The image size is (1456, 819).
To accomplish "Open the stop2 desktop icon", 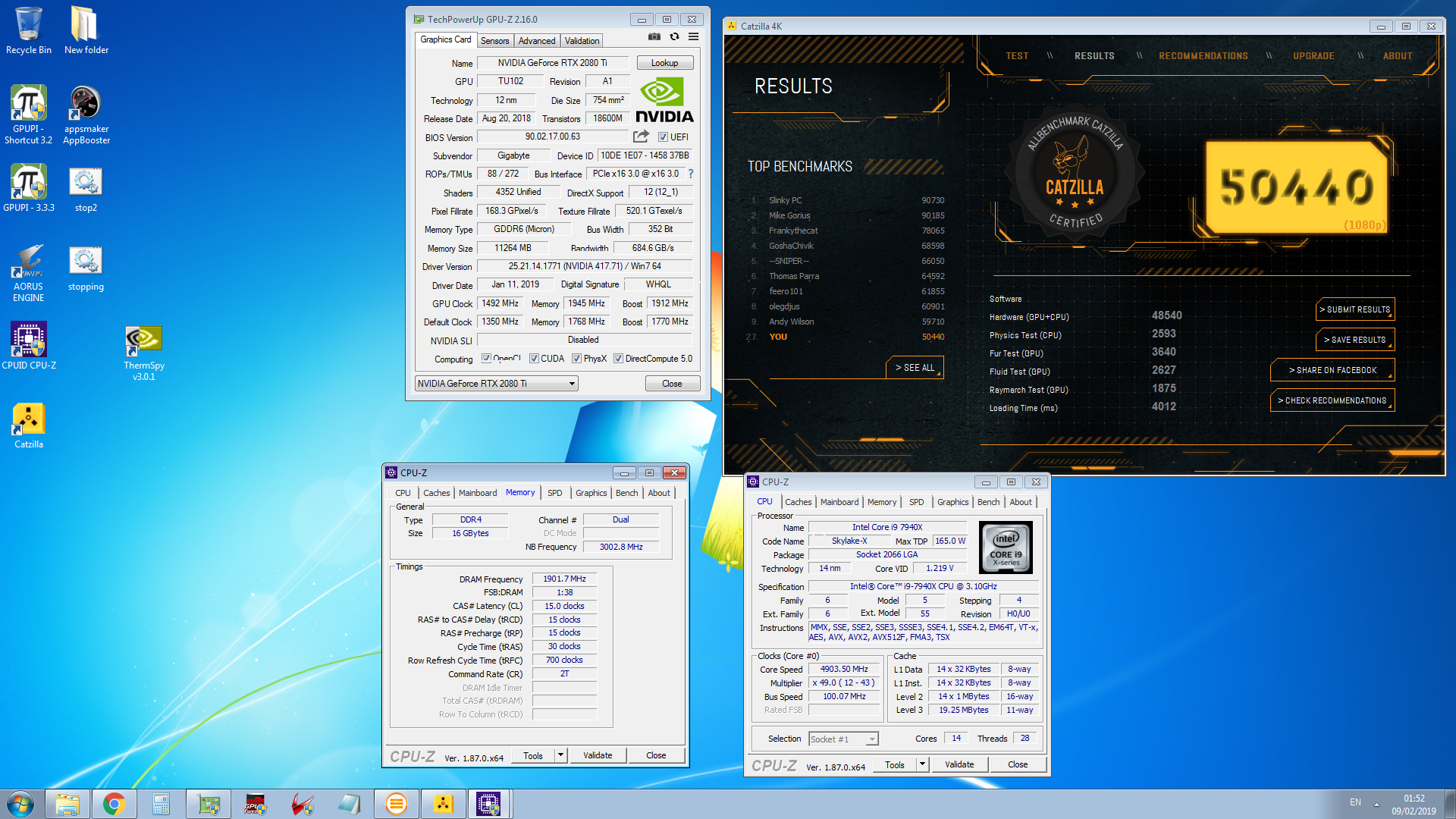I will point(86,188).
